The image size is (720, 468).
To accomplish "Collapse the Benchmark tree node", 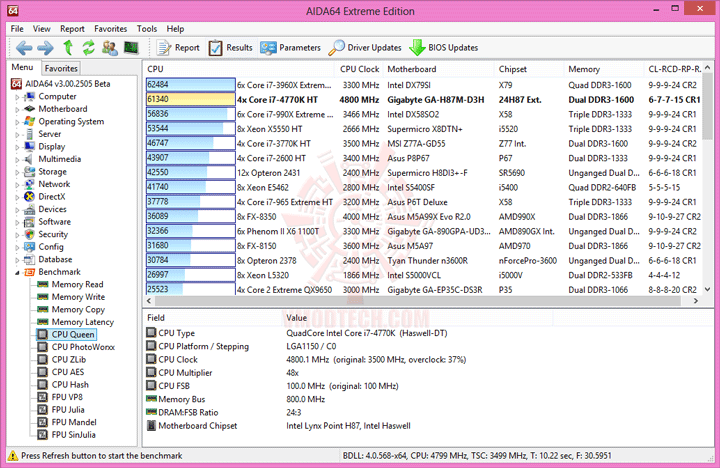I will [17, 272].
